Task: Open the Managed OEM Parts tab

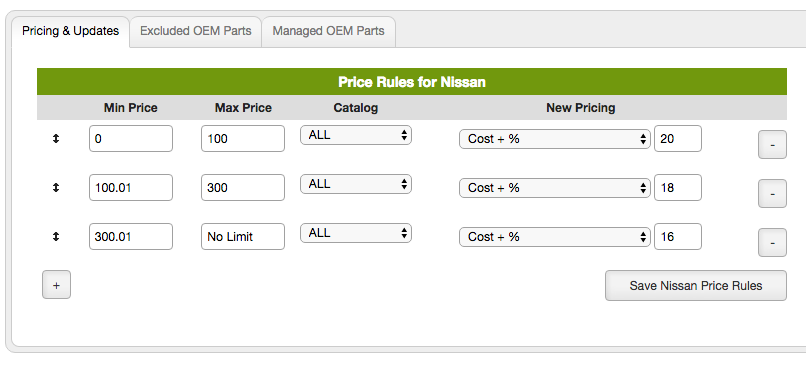Action: (328, 31)
